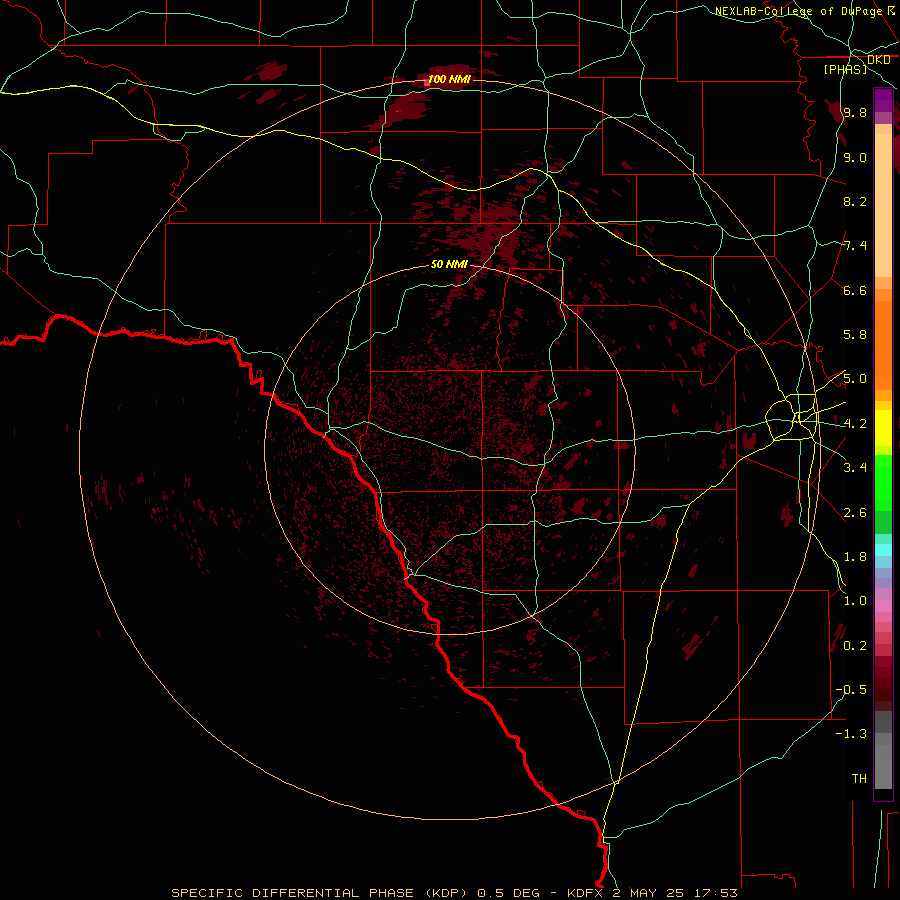The width and height of the screenshot is (900, 900).
Task: Click the 5.0 value on the scale
Action: click(x=855, y=379)
